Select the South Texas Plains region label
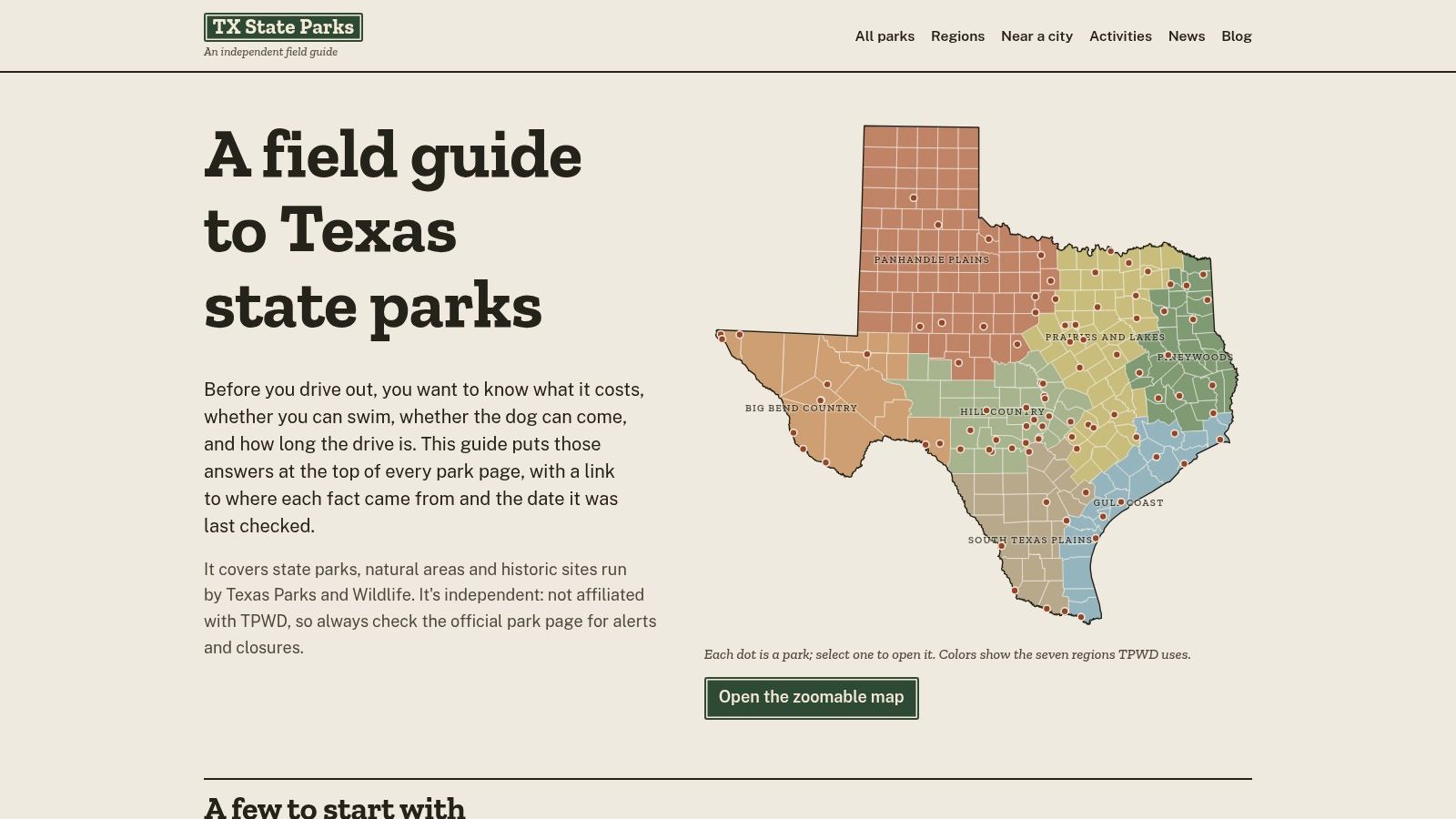The image size is (1456, 819). pyautogui.click(x=1030, y=541)
